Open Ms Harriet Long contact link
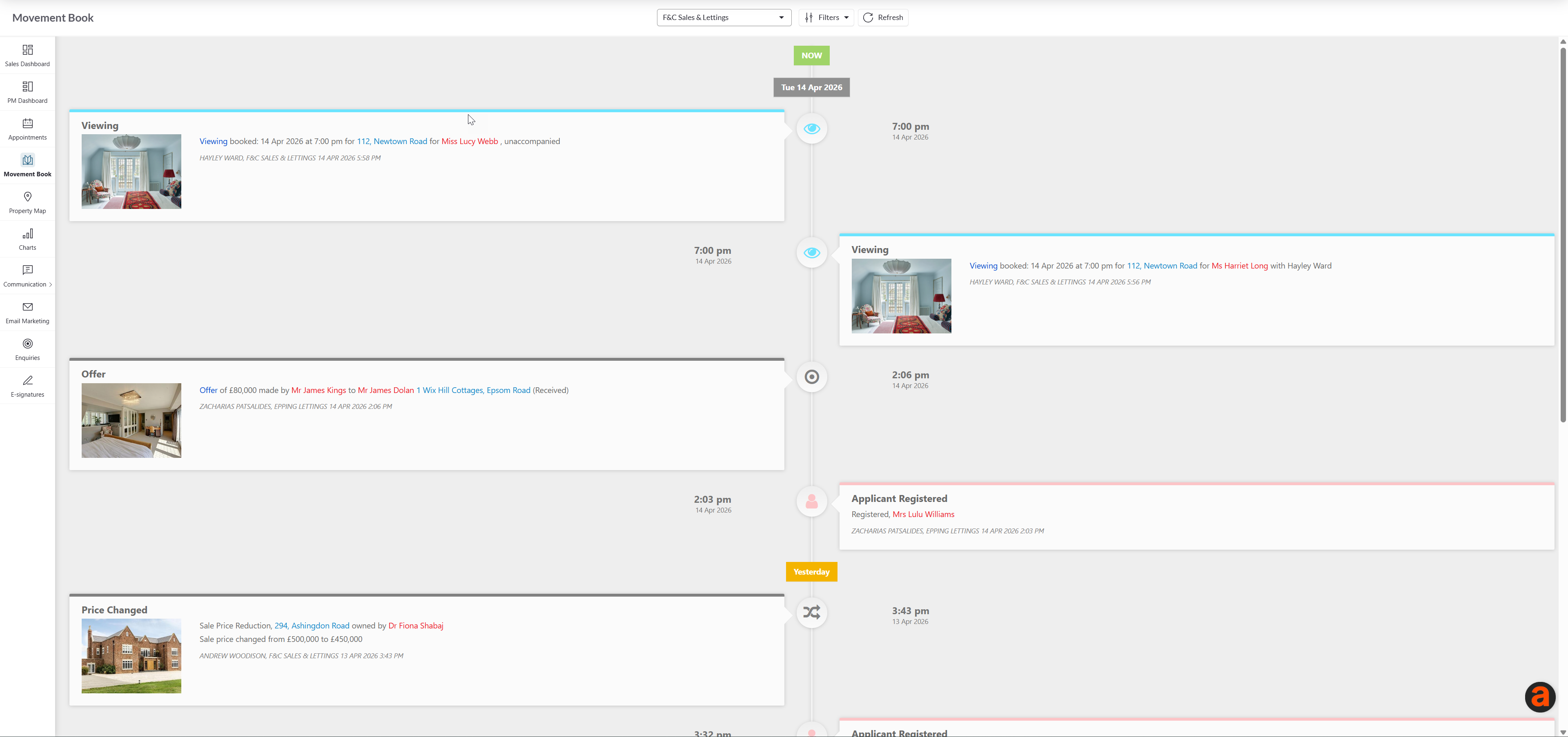The image size is (1568, 737). click(x=1239, y=266)
